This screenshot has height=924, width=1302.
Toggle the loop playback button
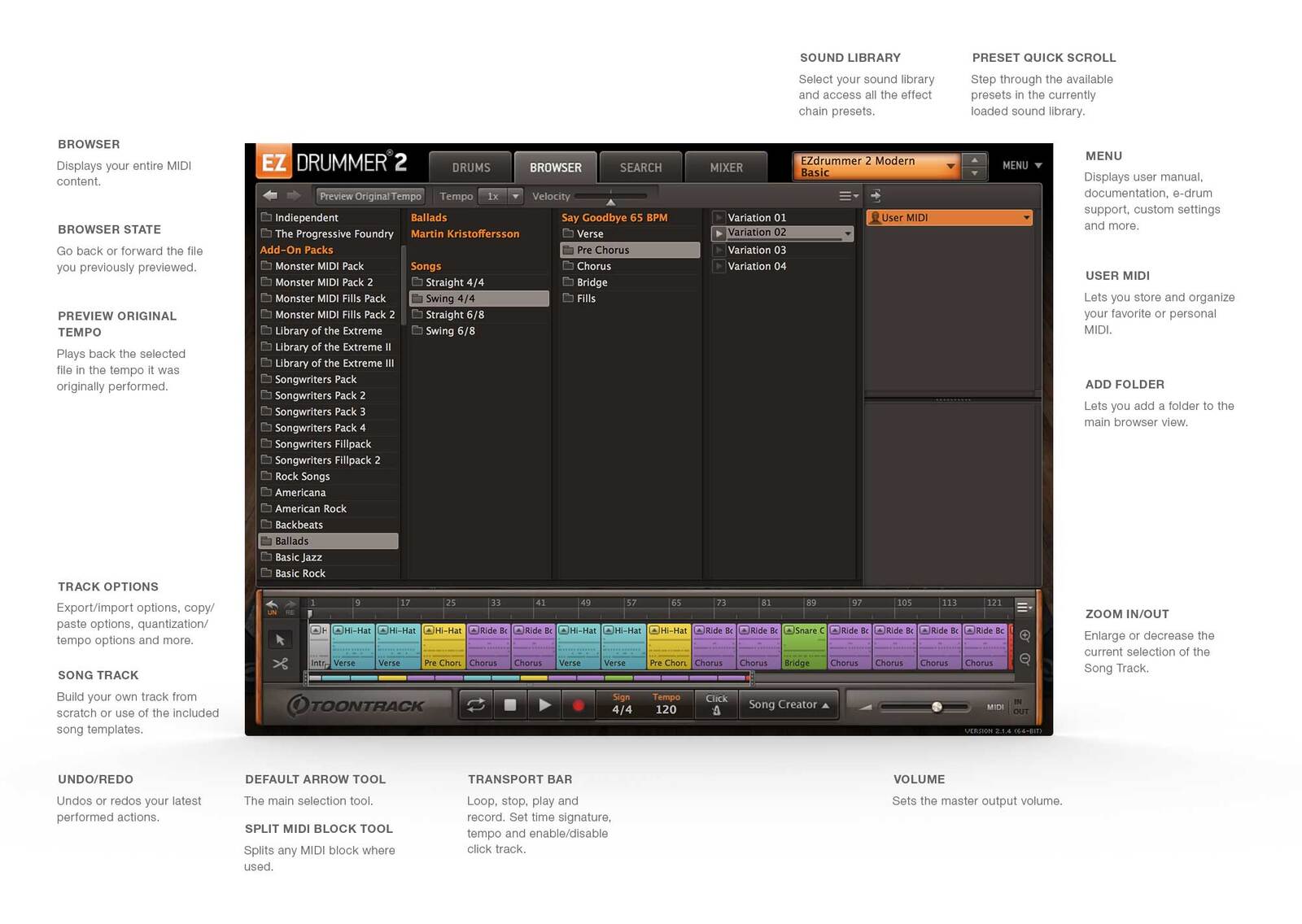476,705
